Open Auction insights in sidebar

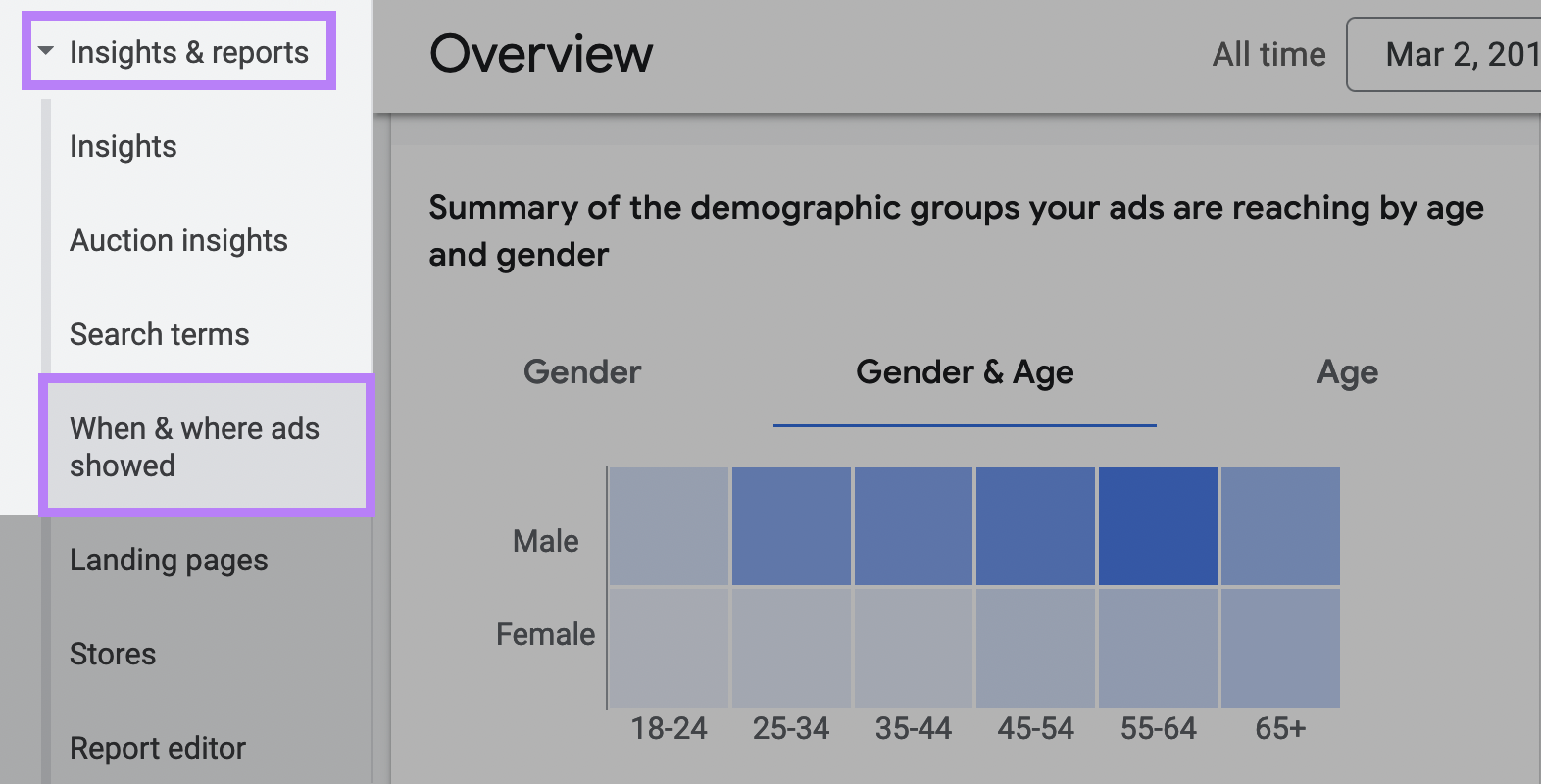[178, 240]
